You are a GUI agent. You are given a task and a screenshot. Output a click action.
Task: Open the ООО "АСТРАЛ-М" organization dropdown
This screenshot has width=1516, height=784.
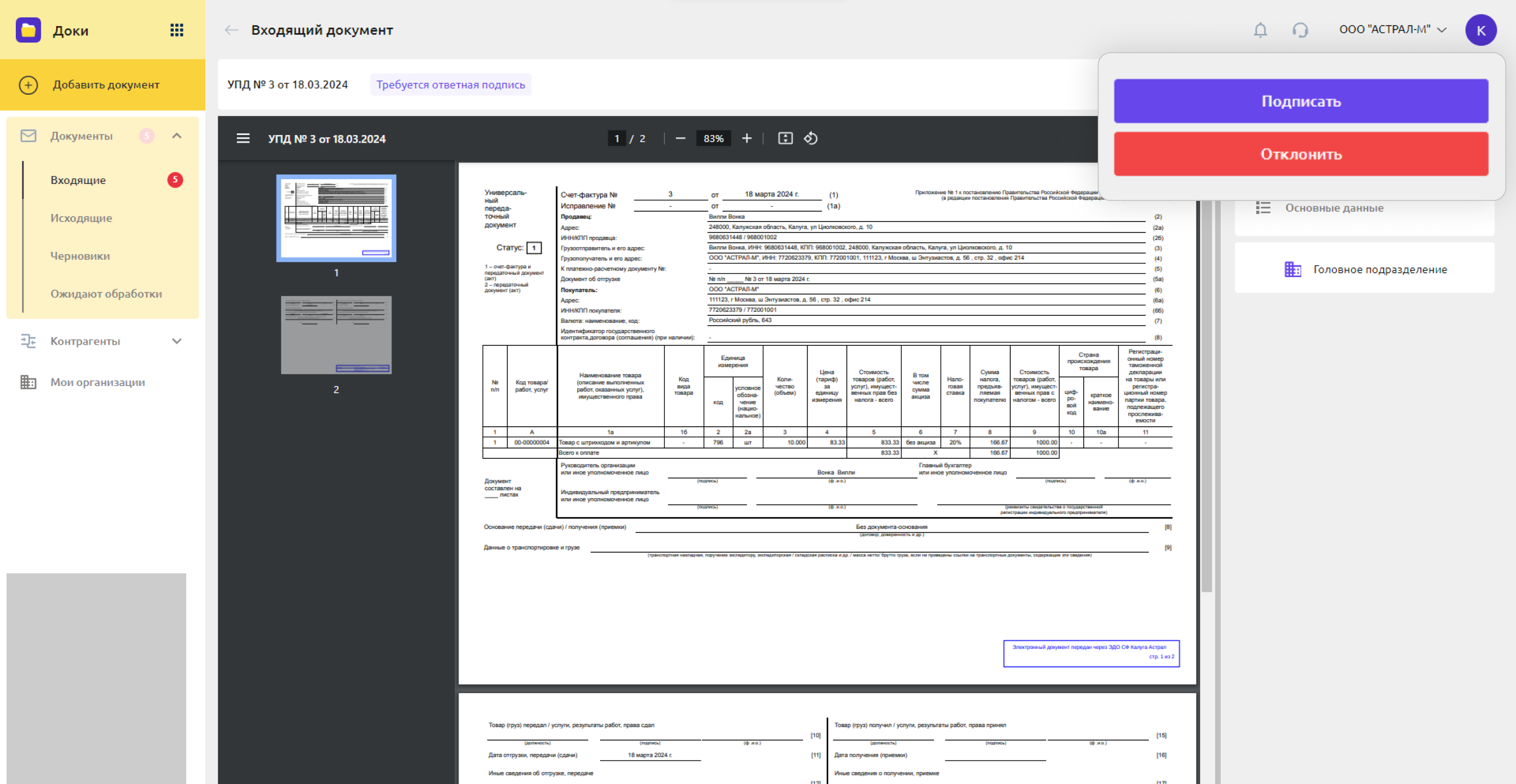[1392, 30]
